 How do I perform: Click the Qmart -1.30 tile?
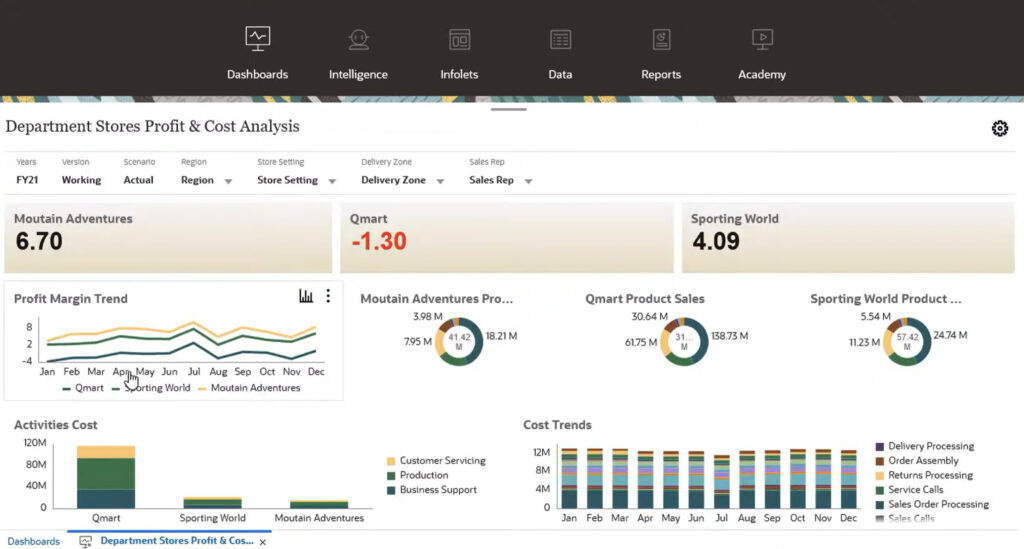click(x=506, y=238)
